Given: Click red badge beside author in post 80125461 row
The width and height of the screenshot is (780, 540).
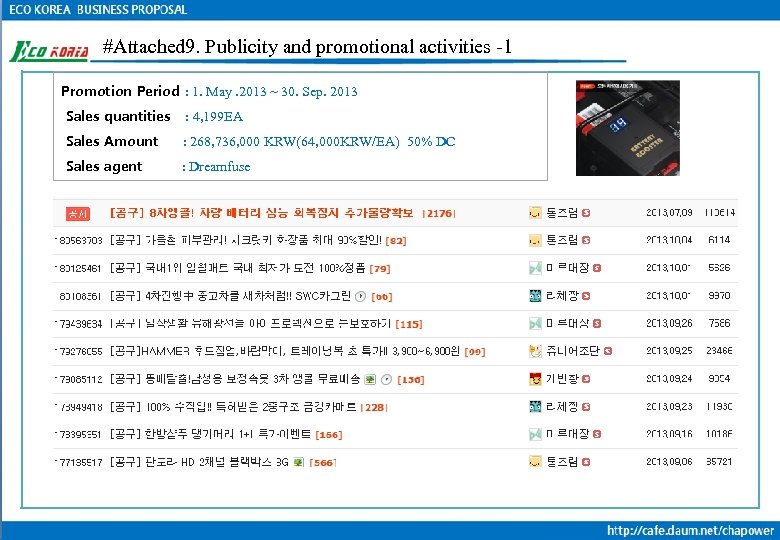Looking at the screenshot, I should (597, 268).
